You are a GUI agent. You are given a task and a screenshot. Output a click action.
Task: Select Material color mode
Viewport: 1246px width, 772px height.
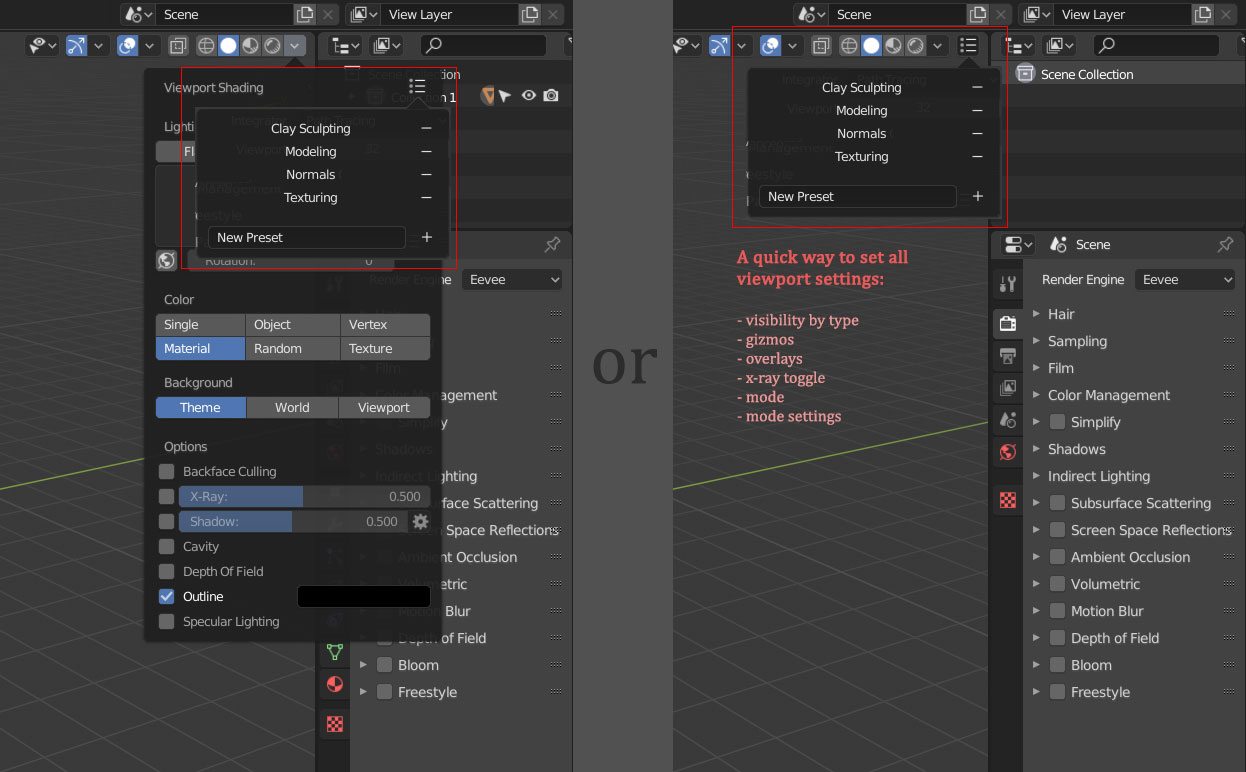click(200, 348)
